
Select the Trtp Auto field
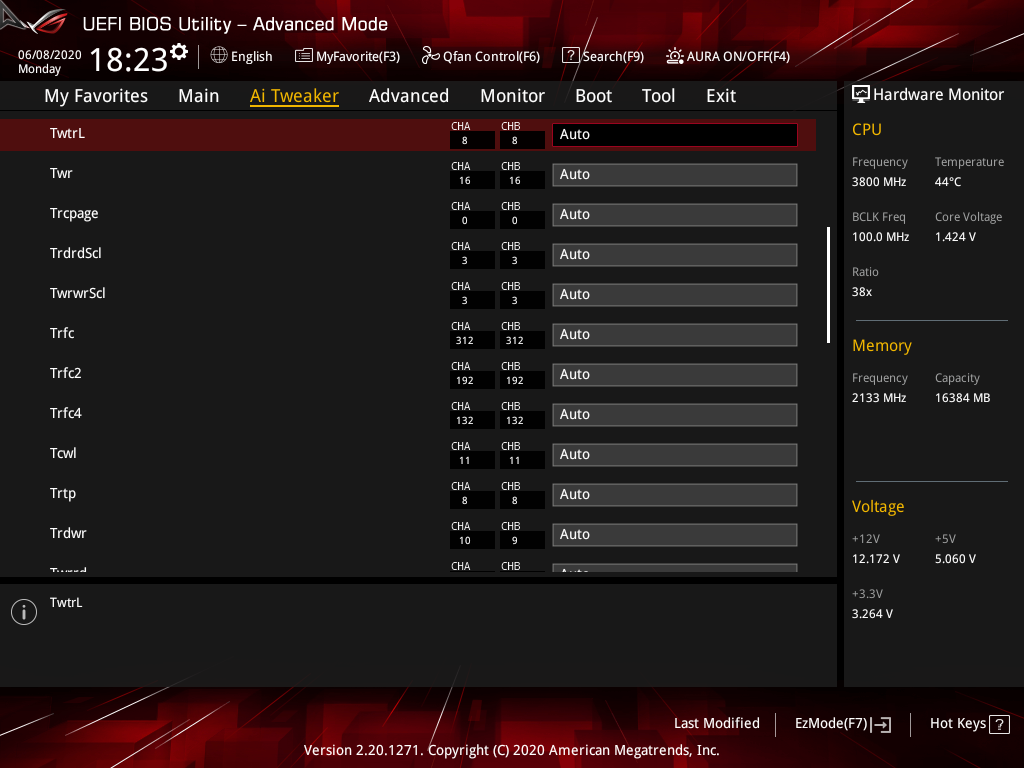pos(675,494)
